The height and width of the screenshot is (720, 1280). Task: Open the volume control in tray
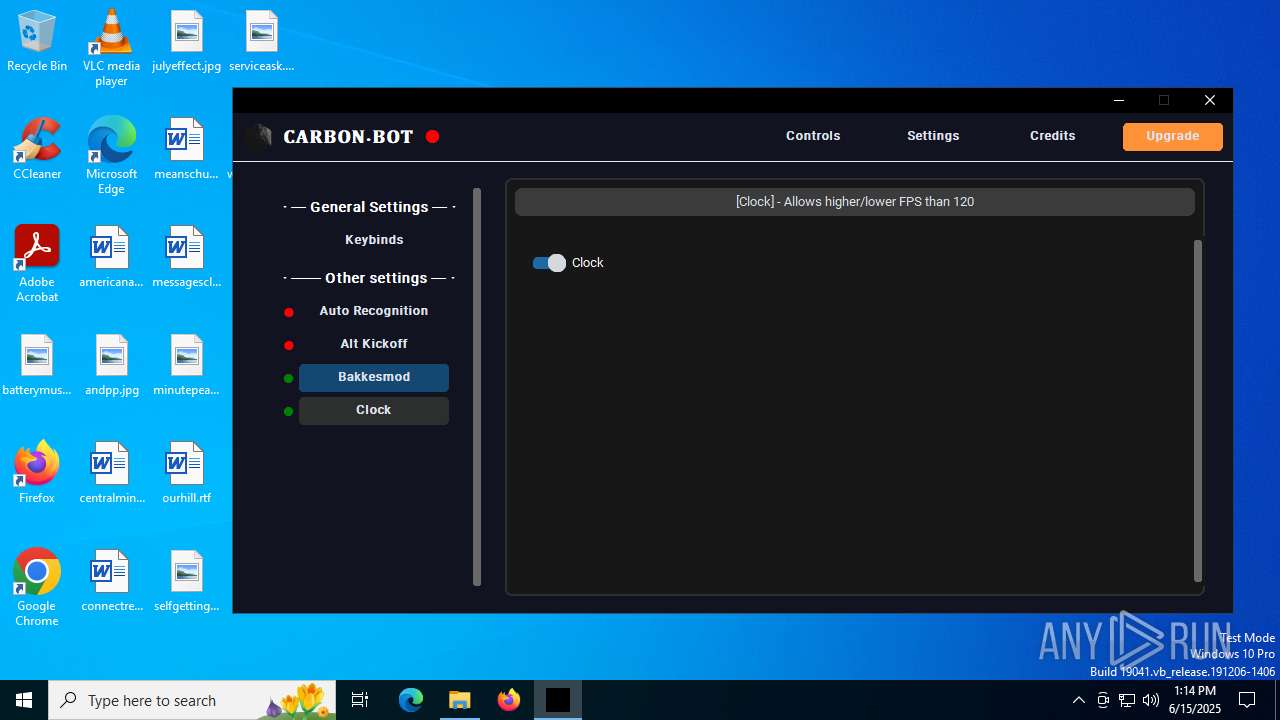tap(1150, 700)
